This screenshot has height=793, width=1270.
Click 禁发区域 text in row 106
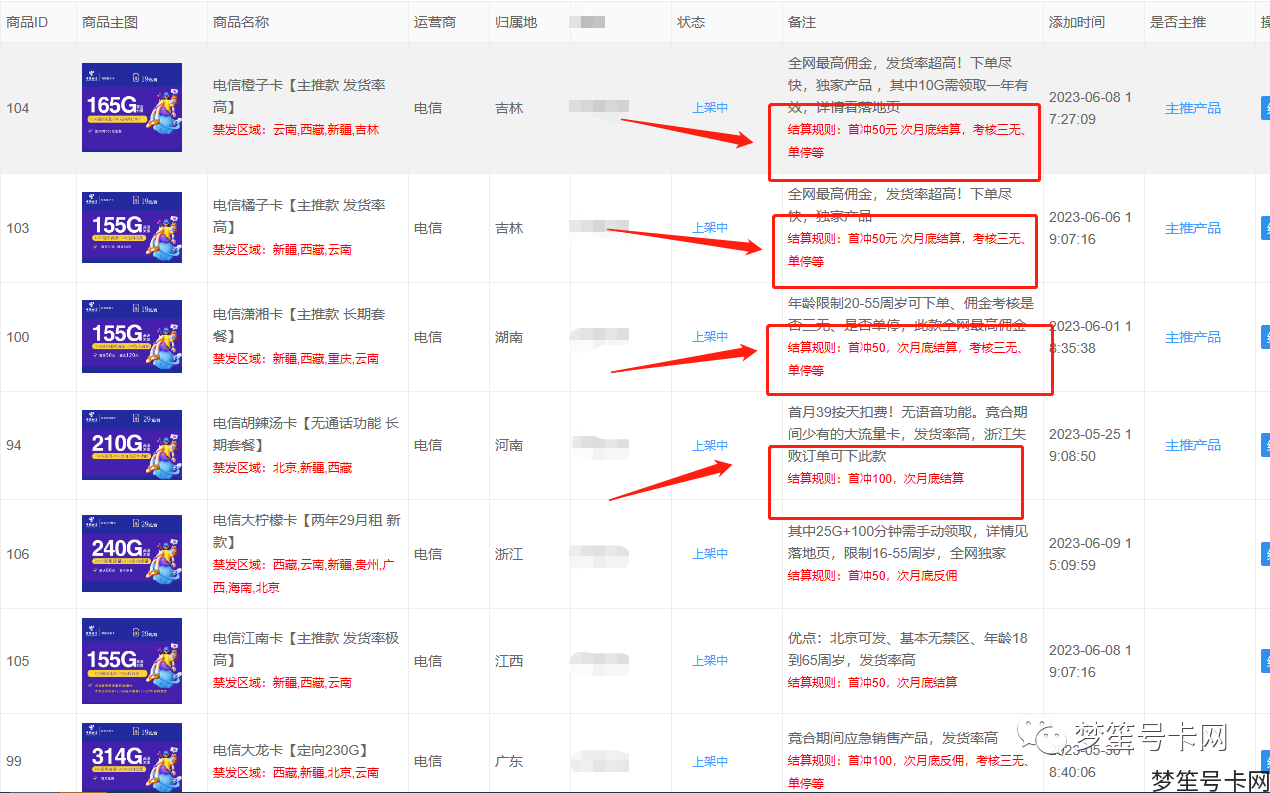tap(303, 576)
